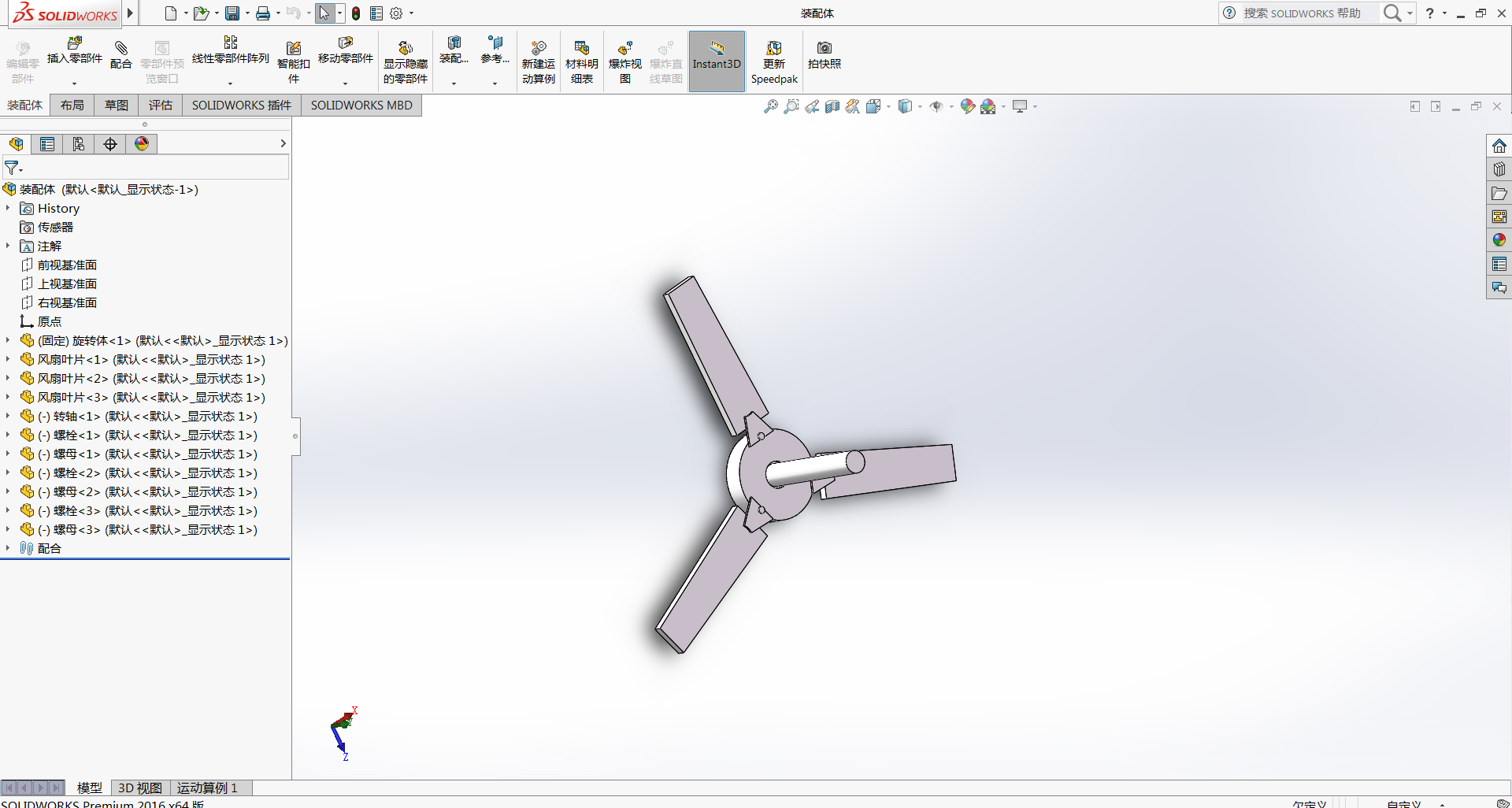Open SOLIDWORKS Resources home icon
This screenshot has width=1512, height=808.
[1499, 146]
